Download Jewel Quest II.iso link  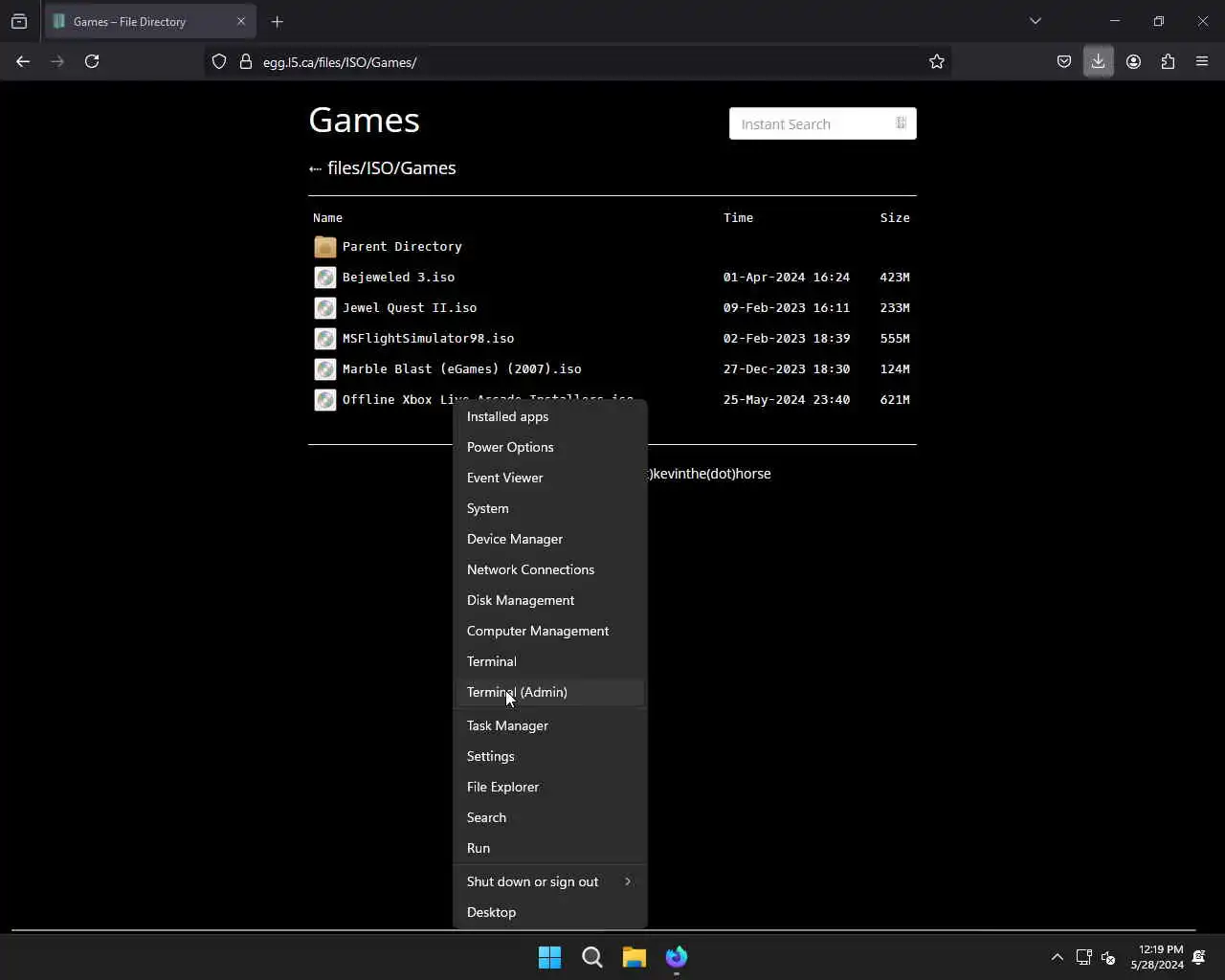click(x=410, y=308)
